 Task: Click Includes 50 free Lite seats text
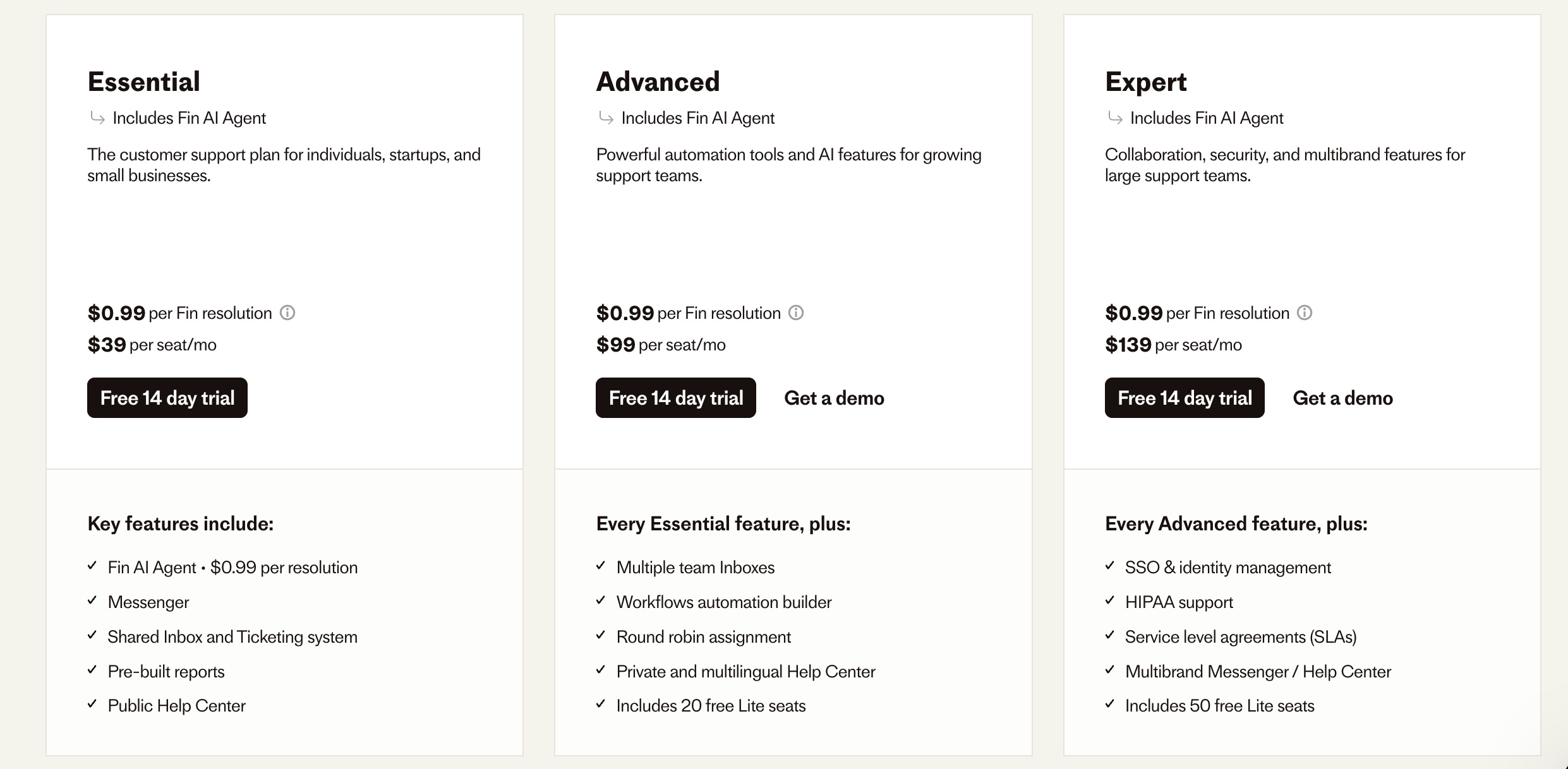point(1219,706)
